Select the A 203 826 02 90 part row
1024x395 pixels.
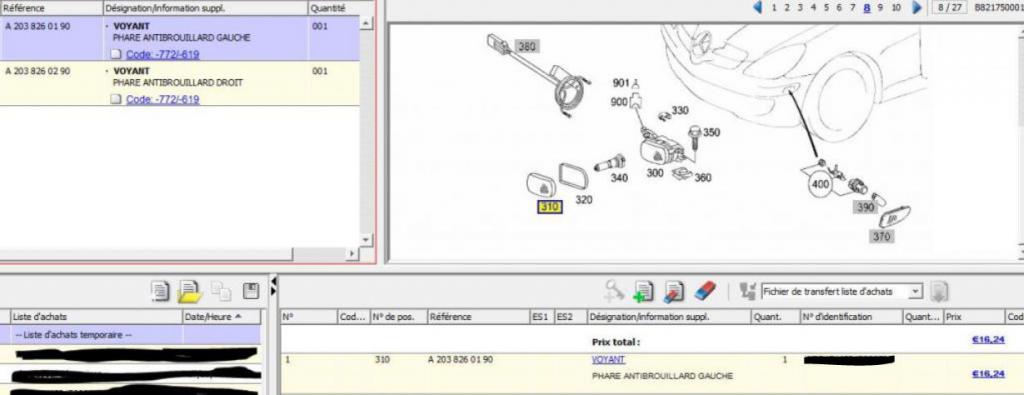[180, 84]
